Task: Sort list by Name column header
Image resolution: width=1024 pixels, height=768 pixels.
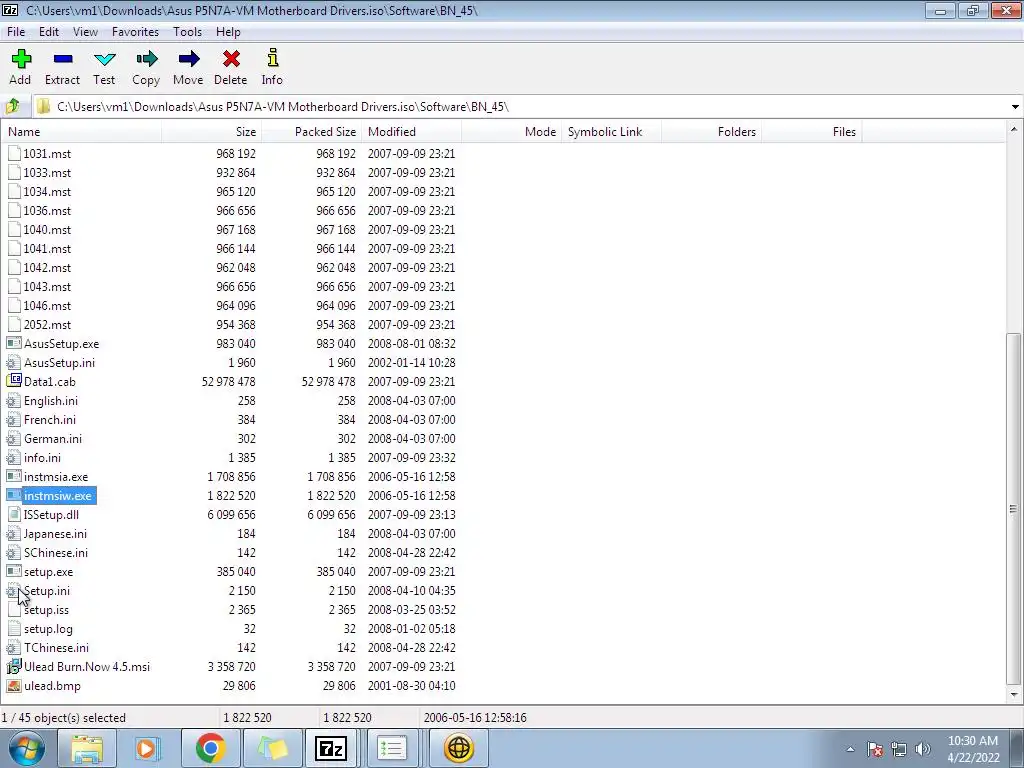Action: pos(81,131)
